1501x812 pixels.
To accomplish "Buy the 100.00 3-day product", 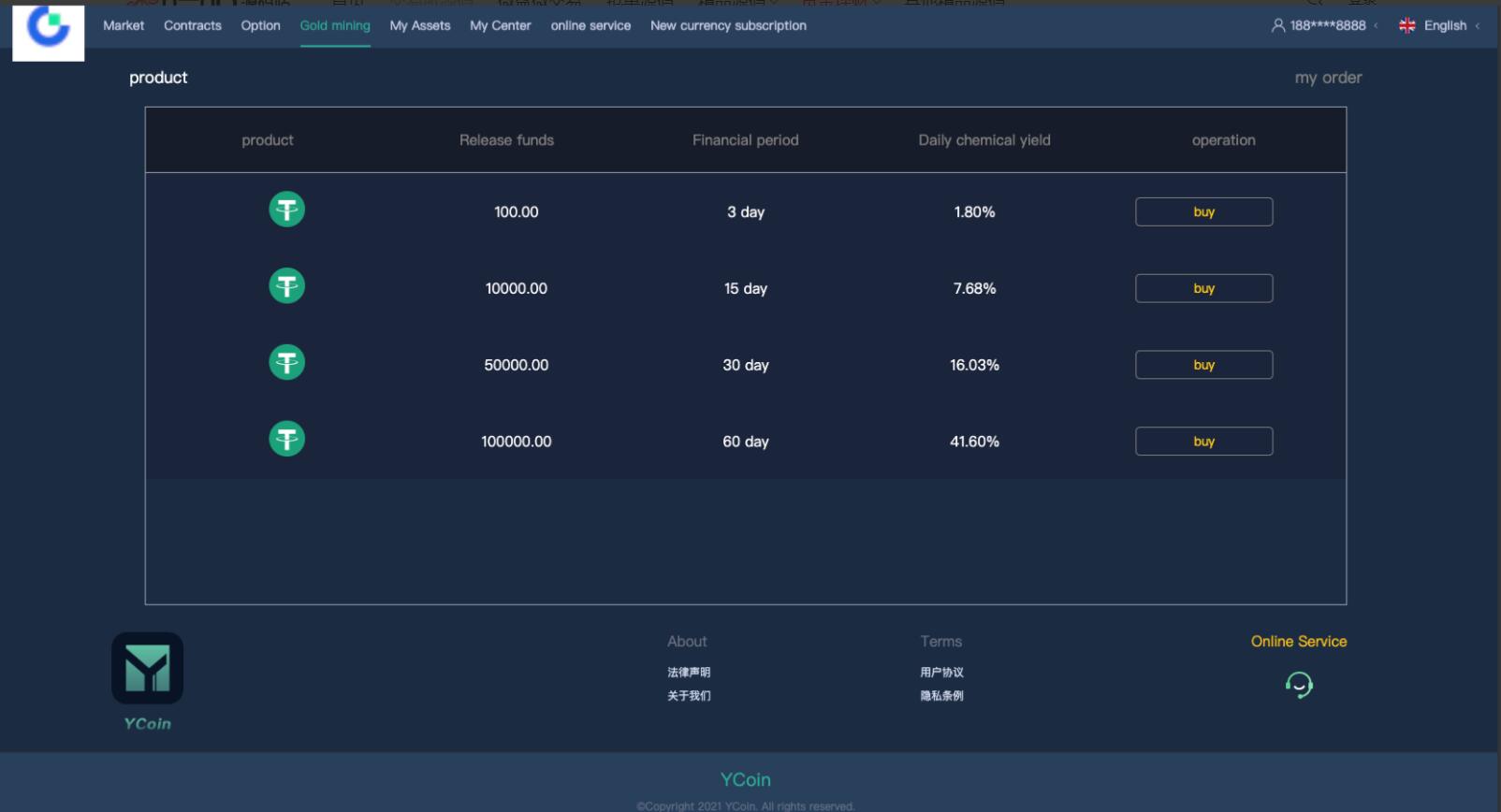I will pyautogui.click(x=1203, y=212).
